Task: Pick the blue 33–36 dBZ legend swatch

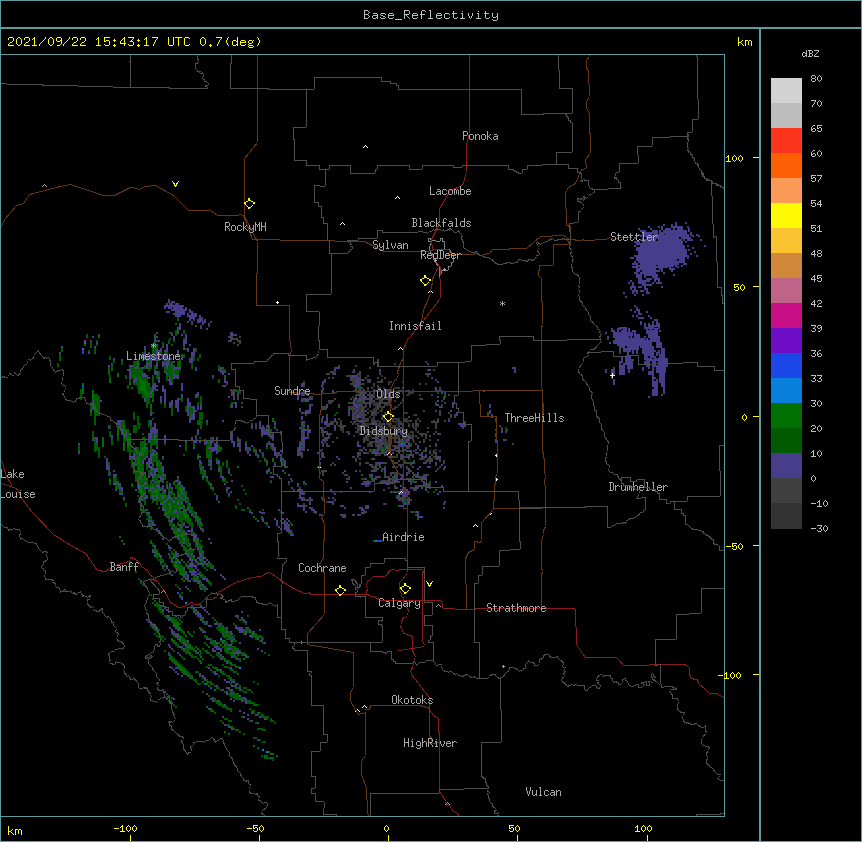Action: [x=786, y=365]
